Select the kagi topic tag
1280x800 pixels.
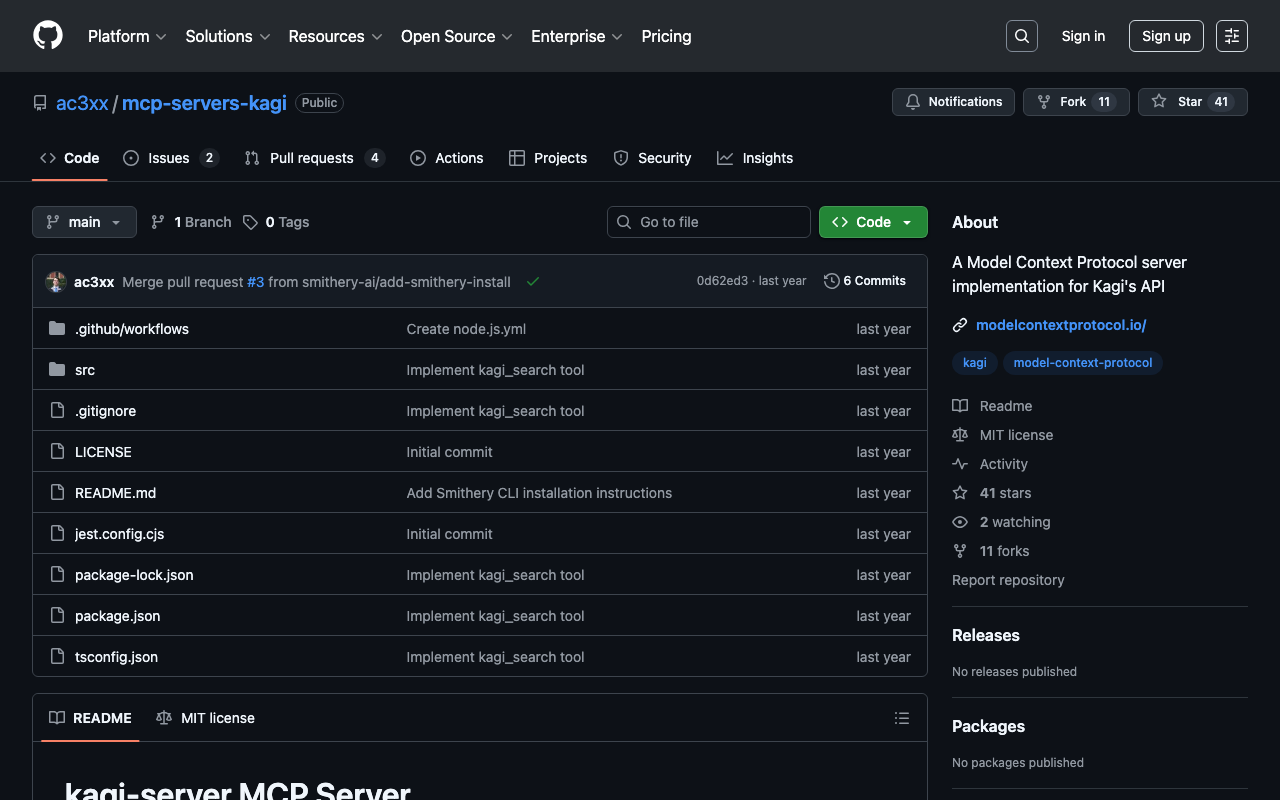point(974,363)
